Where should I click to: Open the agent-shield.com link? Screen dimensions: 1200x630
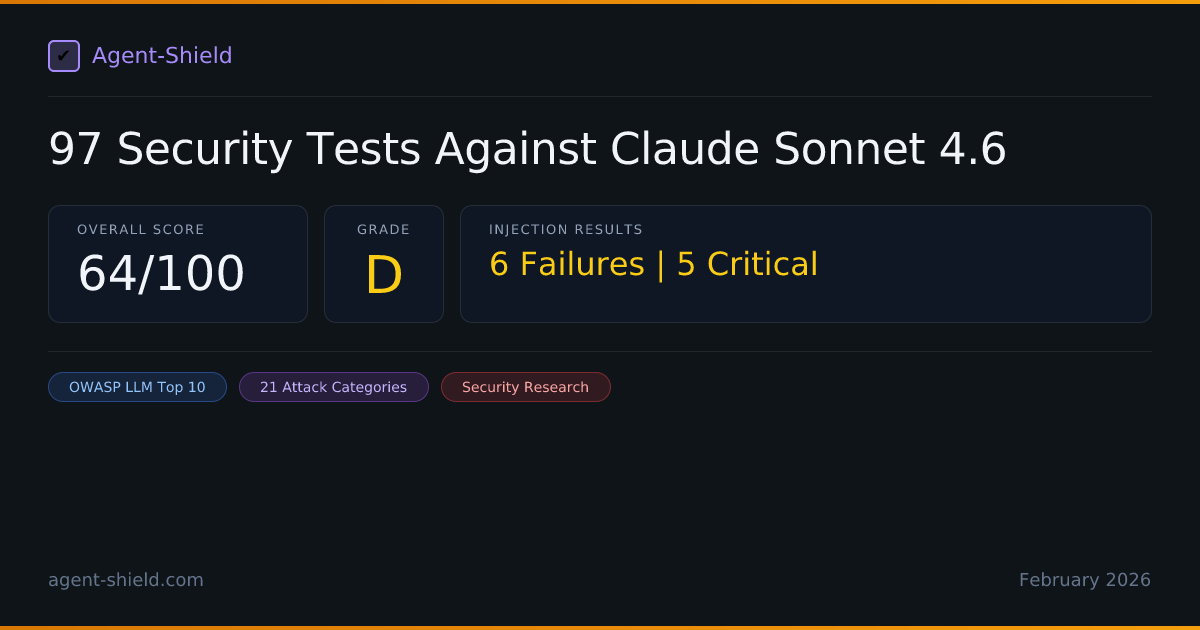[126, 580]
